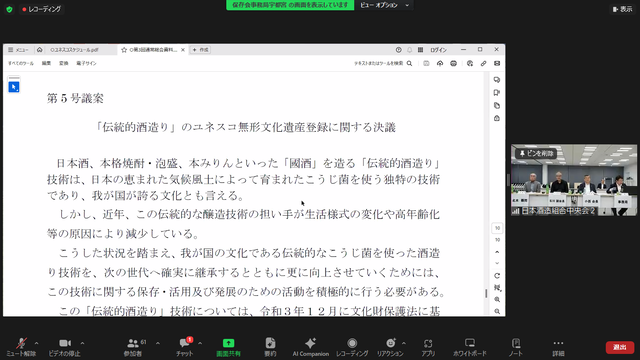Launch AI Companion

pos(311,347)
